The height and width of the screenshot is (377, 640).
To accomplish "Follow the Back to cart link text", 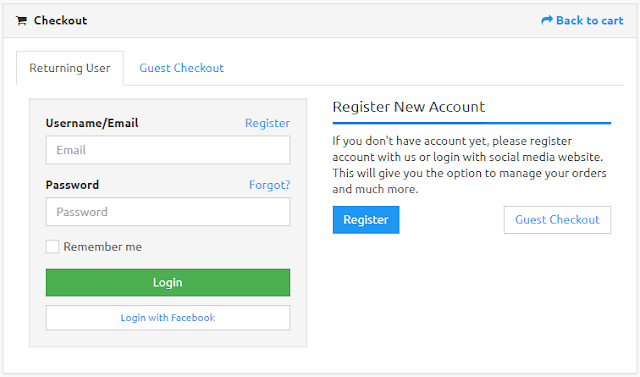I will coord(589,20).
